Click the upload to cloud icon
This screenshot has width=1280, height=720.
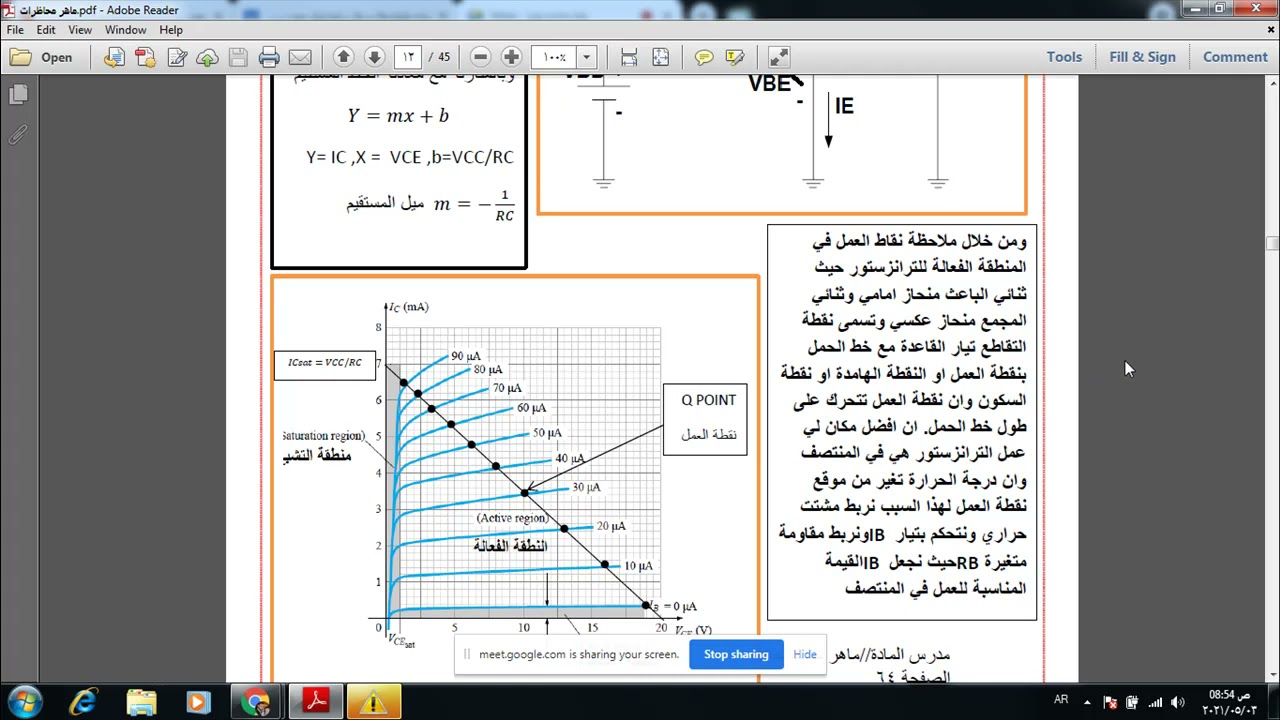207,57
